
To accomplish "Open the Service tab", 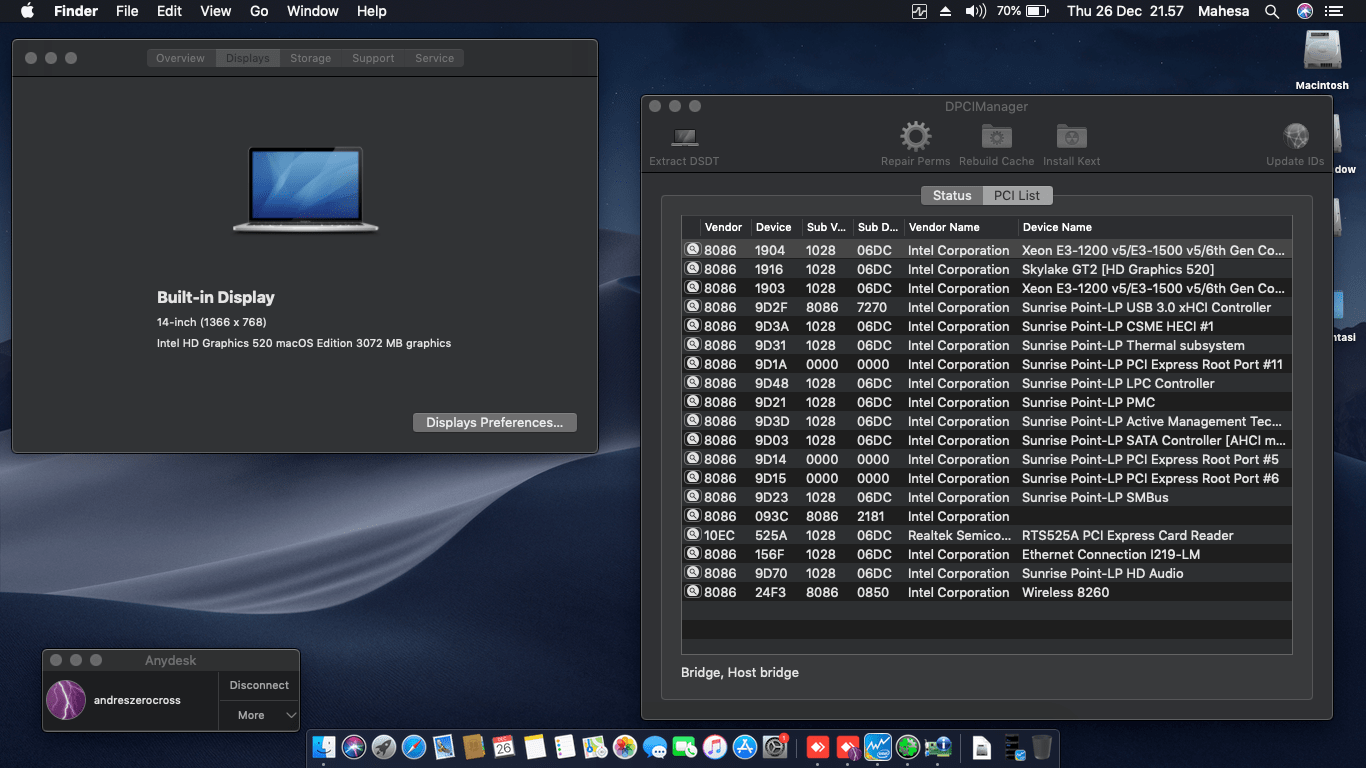I will 434,58.
